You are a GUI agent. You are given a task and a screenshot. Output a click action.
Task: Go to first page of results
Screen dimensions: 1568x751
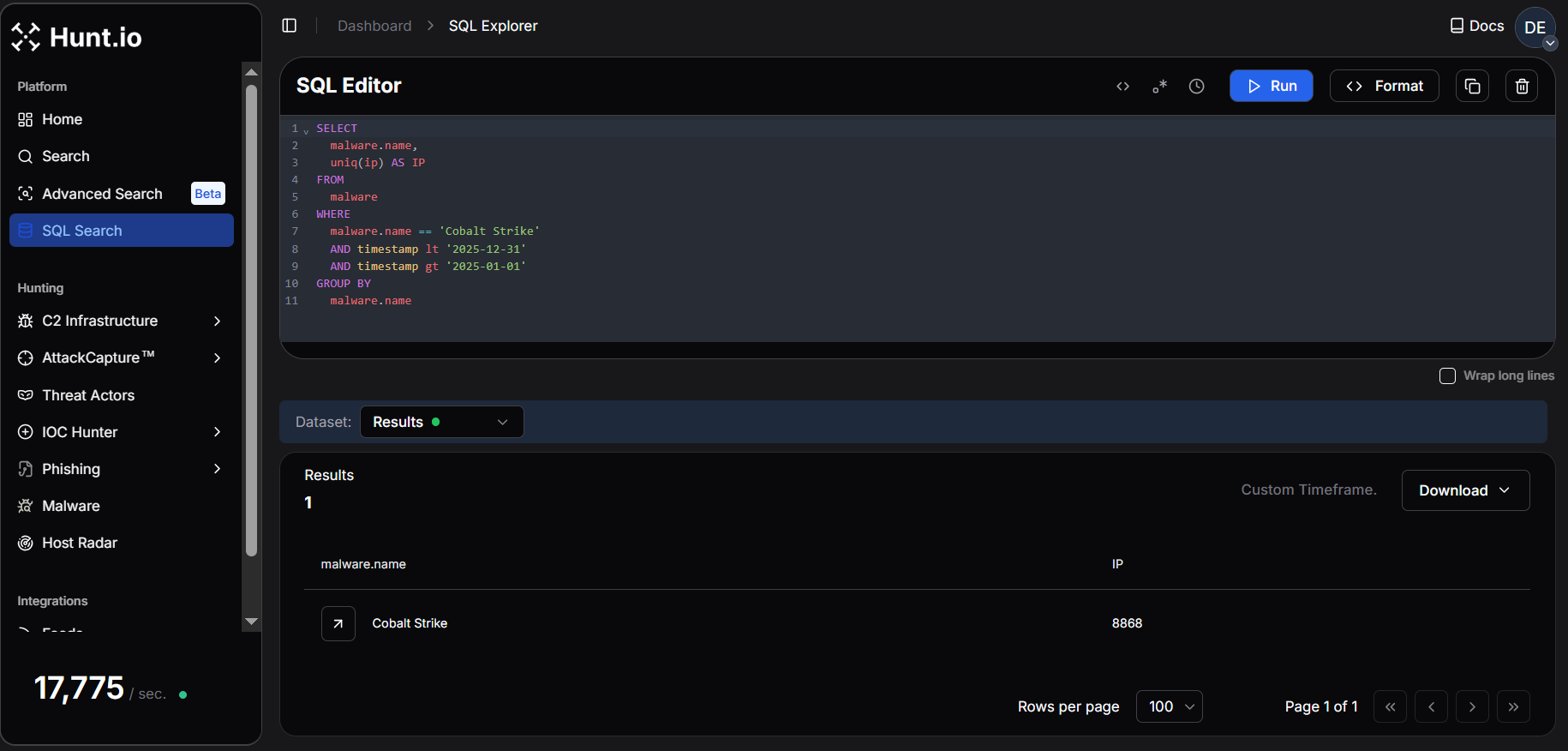point(1391,706)
